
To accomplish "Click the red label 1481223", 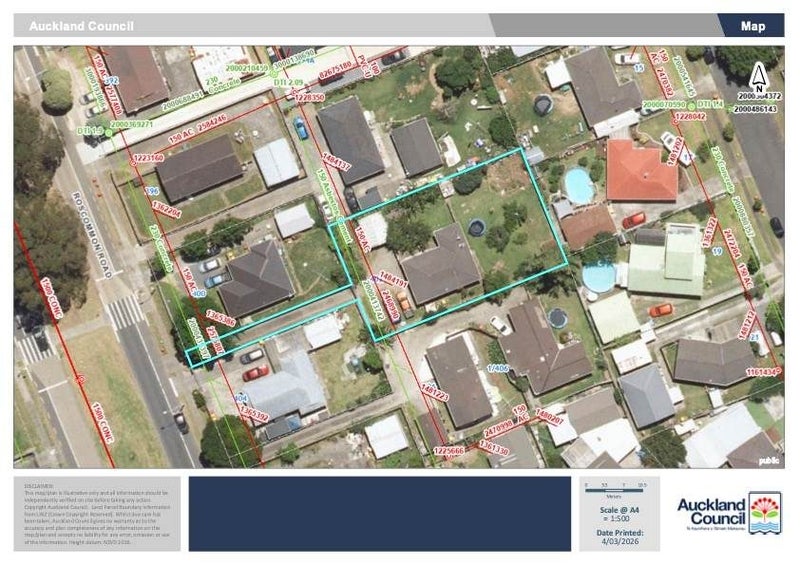I will click(x=435, y=394).
